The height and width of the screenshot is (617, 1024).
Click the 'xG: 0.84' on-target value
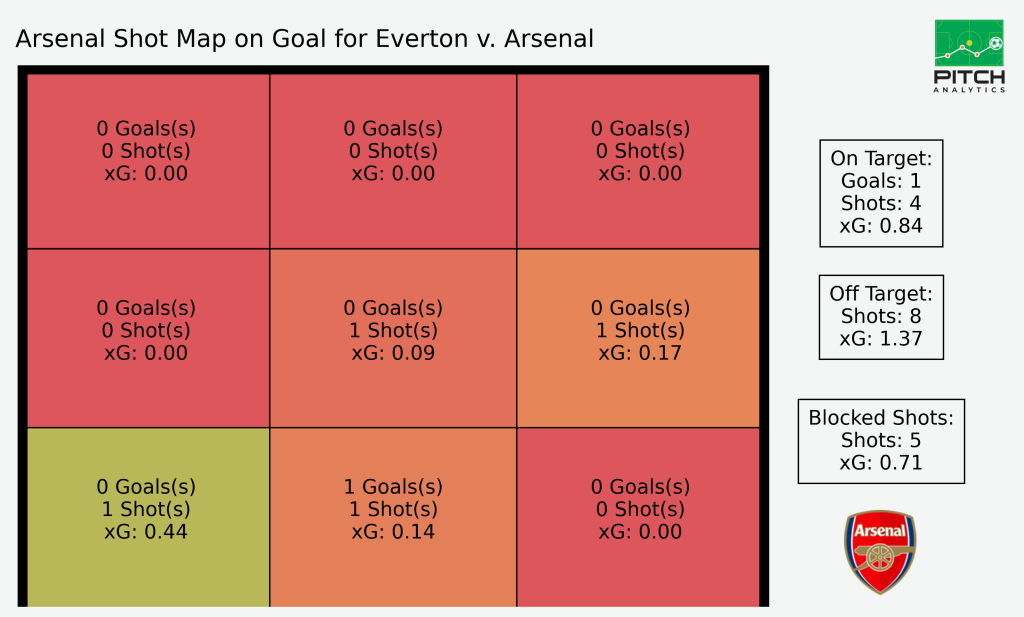click(x=881, y=226)
